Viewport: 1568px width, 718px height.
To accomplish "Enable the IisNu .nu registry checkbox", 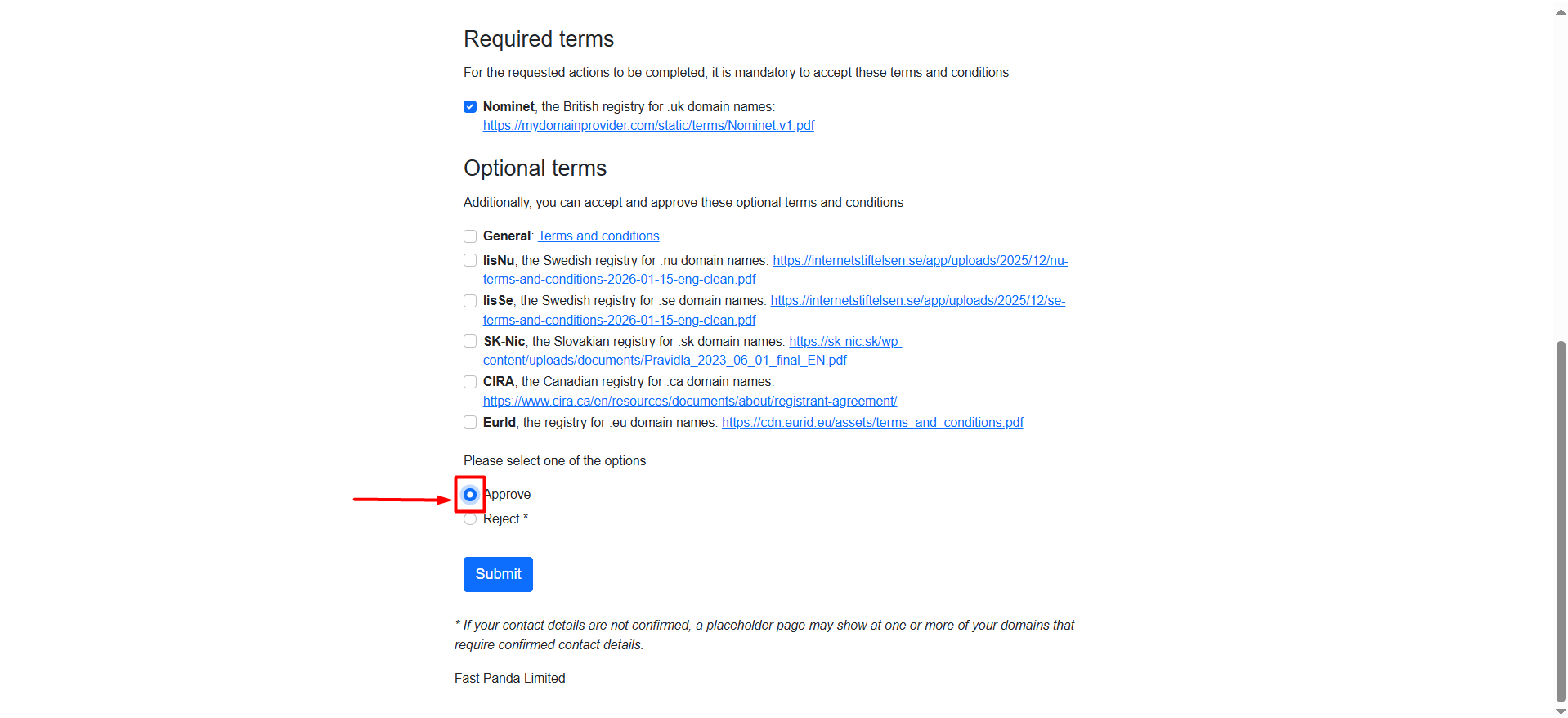I will tap(470, 261).
